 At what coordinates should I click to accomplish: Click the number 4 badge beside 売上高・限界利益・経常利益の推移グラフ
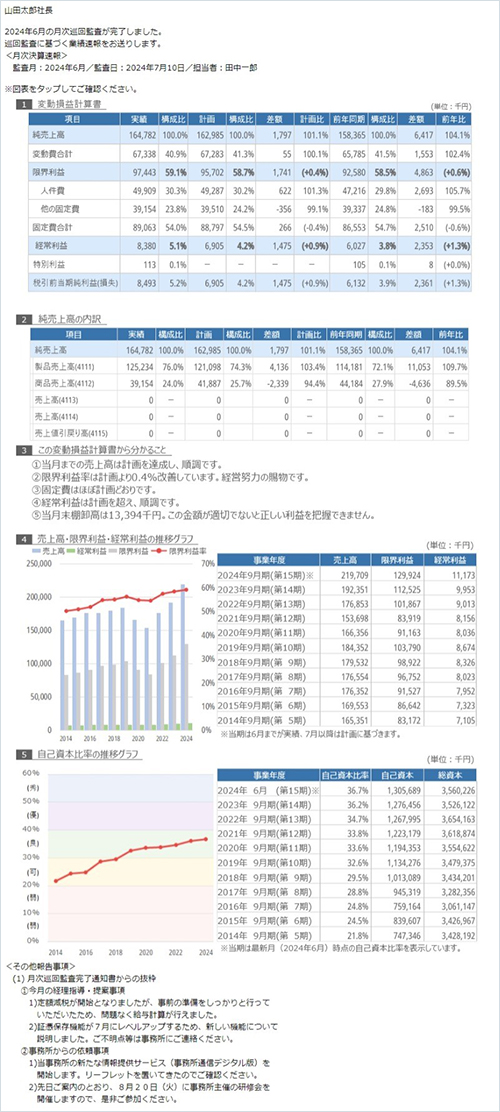pyautogui.click(x=24, y=539)
